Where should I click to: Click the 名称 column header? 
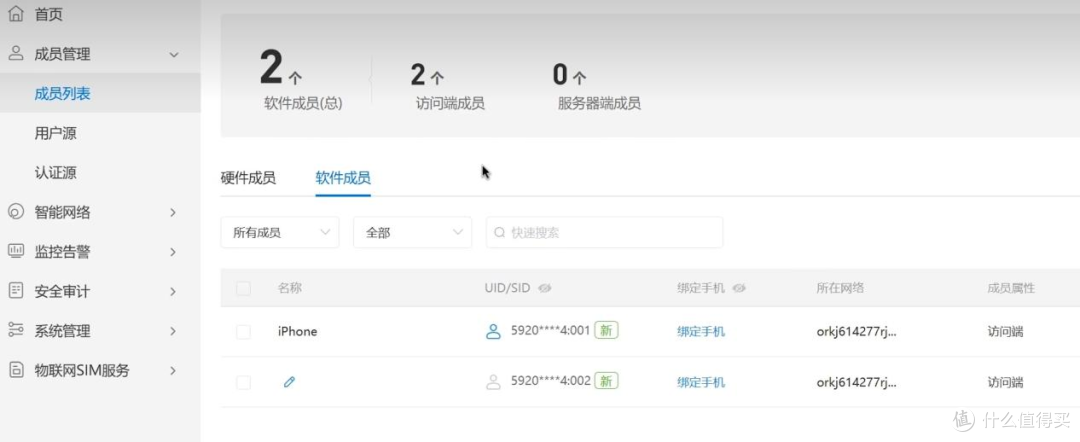tap(289, 288)
